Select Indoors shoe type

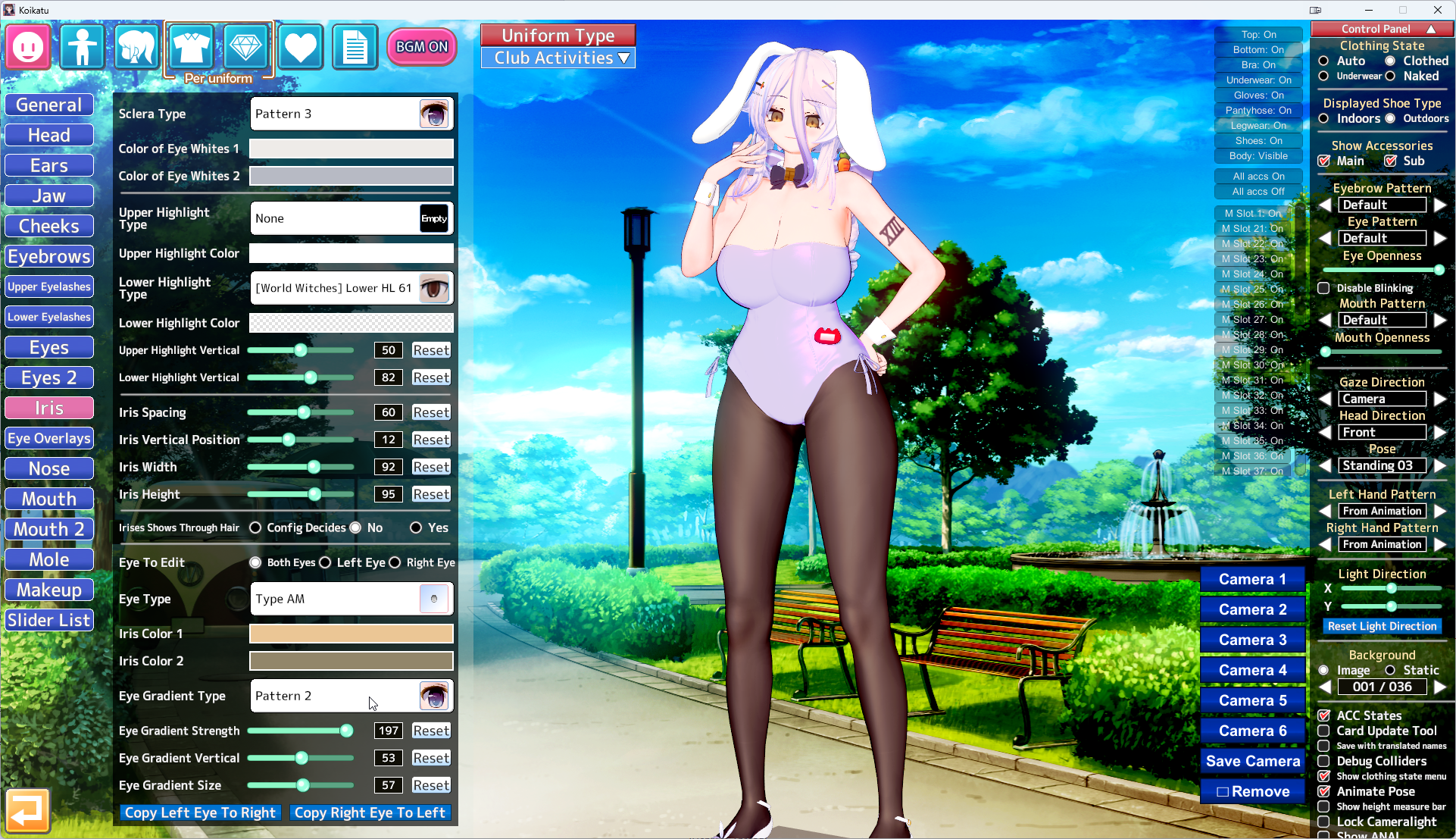click(1323, 118)
